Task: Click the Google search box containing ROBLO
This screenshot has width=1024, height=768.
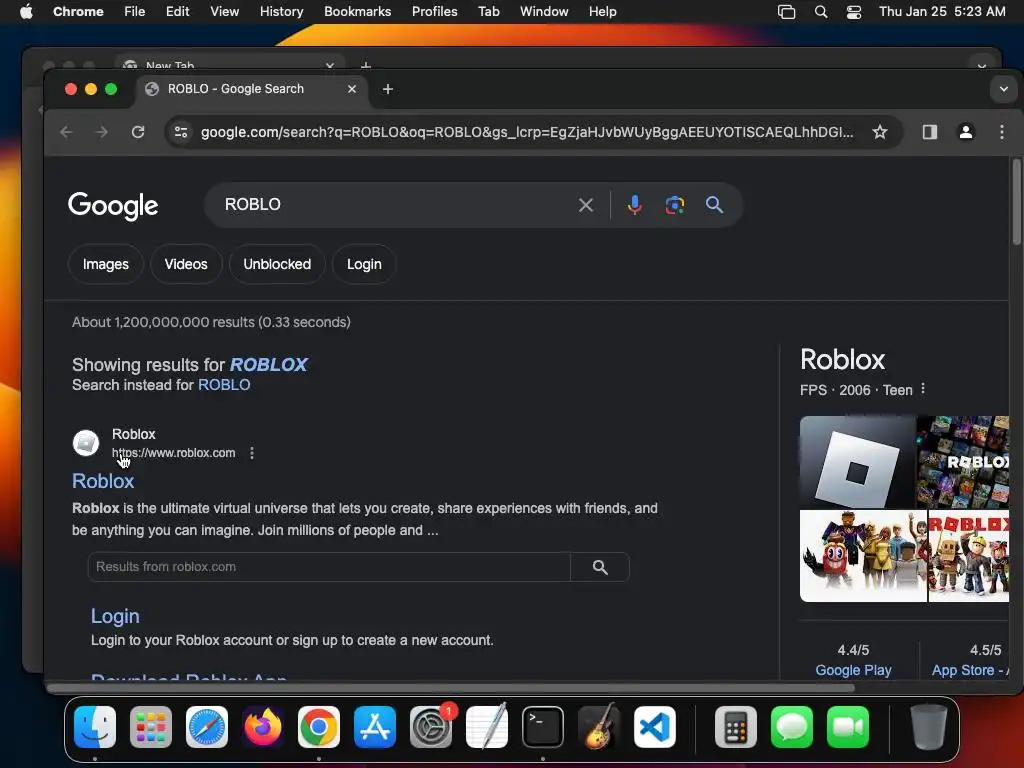Action: click(x=392, y=205)
